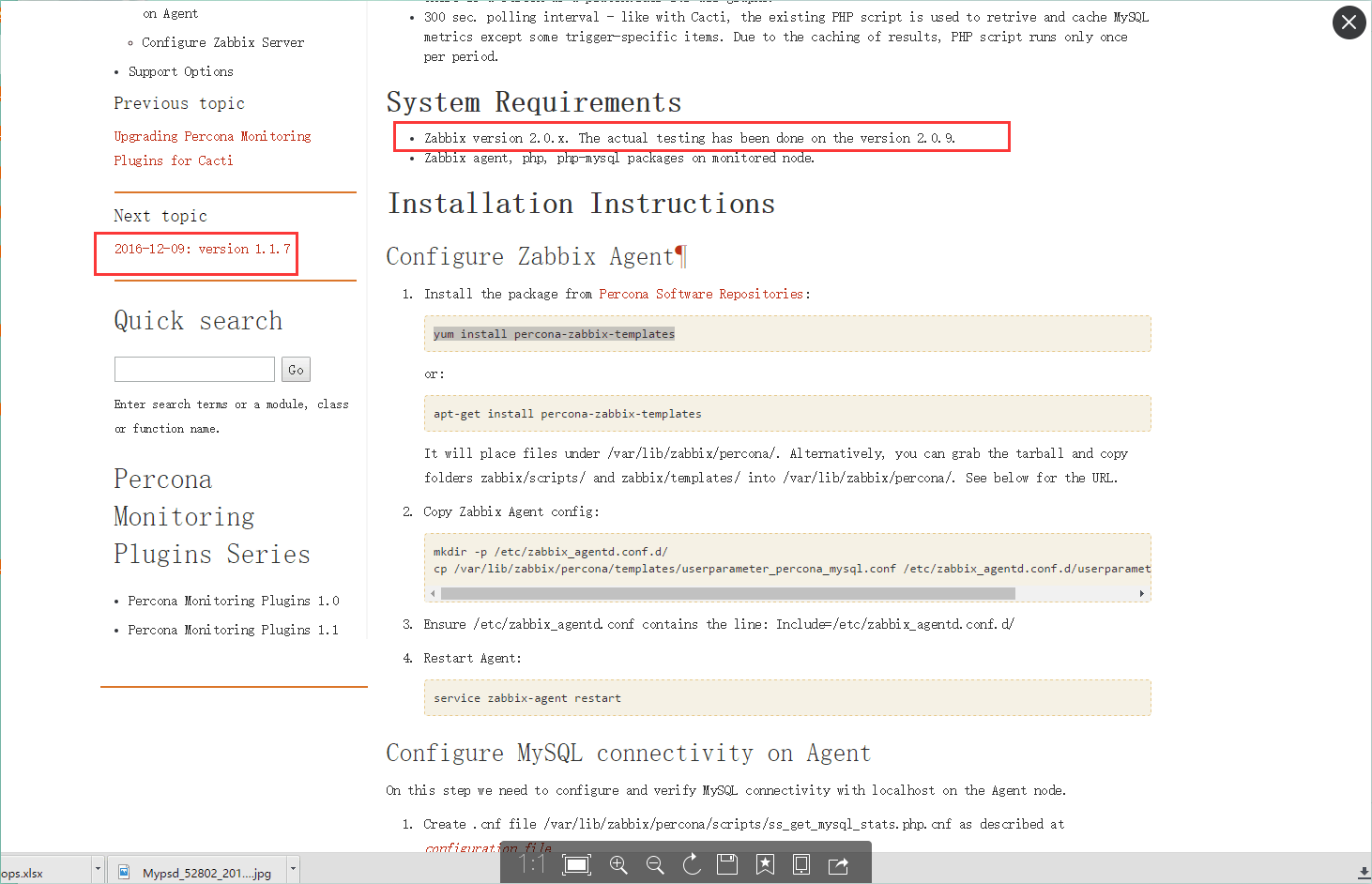Click the System Requirements heading
The width and height of the screenshot is (1372, 884).
point(534,102)
